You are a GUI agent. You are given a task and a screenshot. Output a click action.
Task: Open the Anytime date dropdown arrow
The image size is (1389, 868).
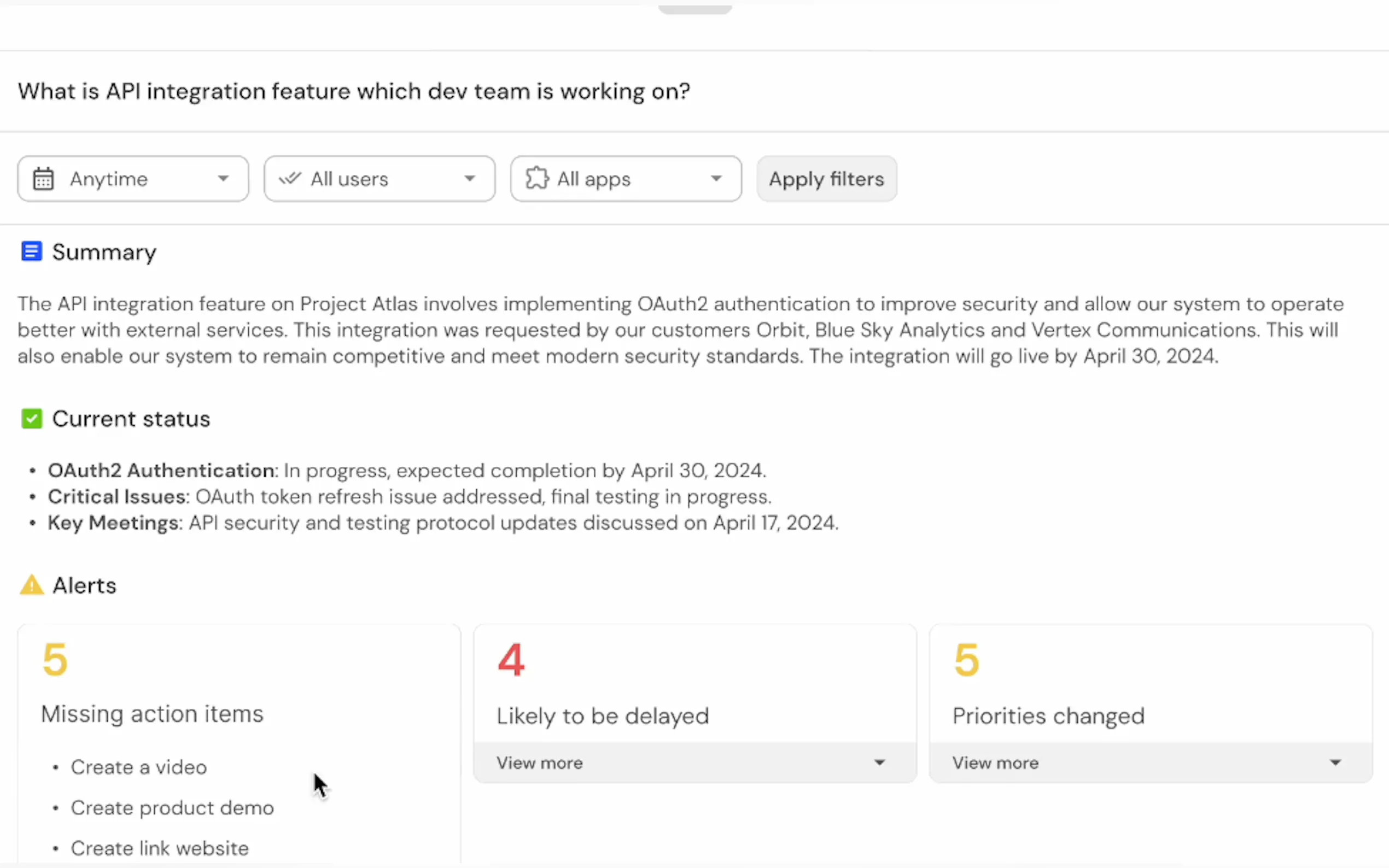223,179
